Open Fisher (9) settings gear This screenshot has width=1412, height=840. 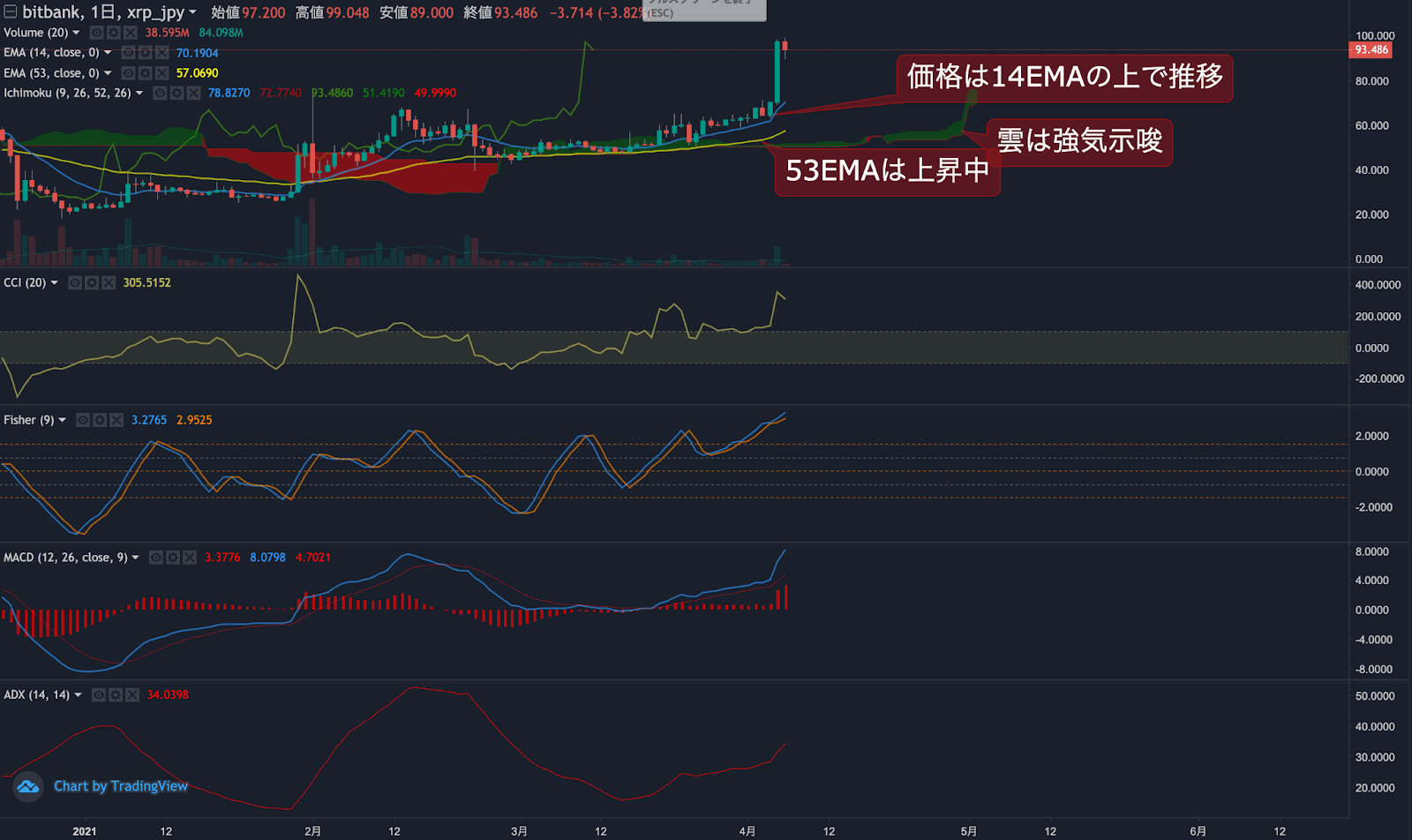click(x=100, y=420)
